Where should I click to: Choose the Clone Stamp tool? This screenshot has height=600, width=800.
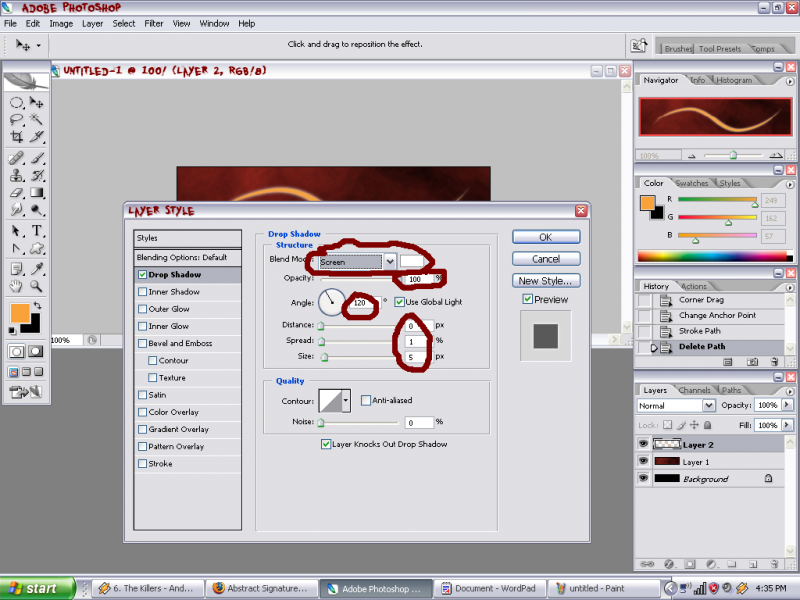pos(16,176)
